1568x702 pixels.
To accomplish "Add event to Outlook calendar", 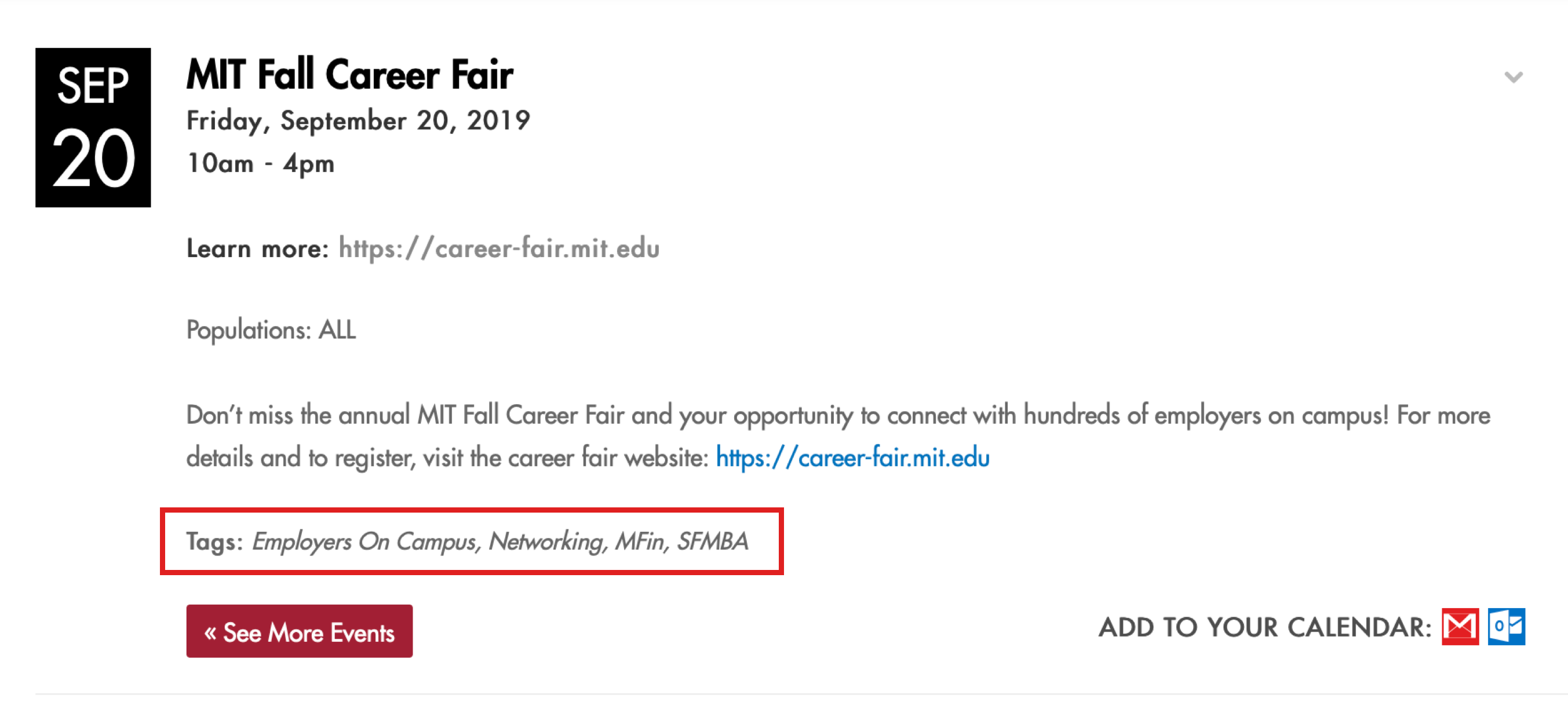I will coord(1506,626).
